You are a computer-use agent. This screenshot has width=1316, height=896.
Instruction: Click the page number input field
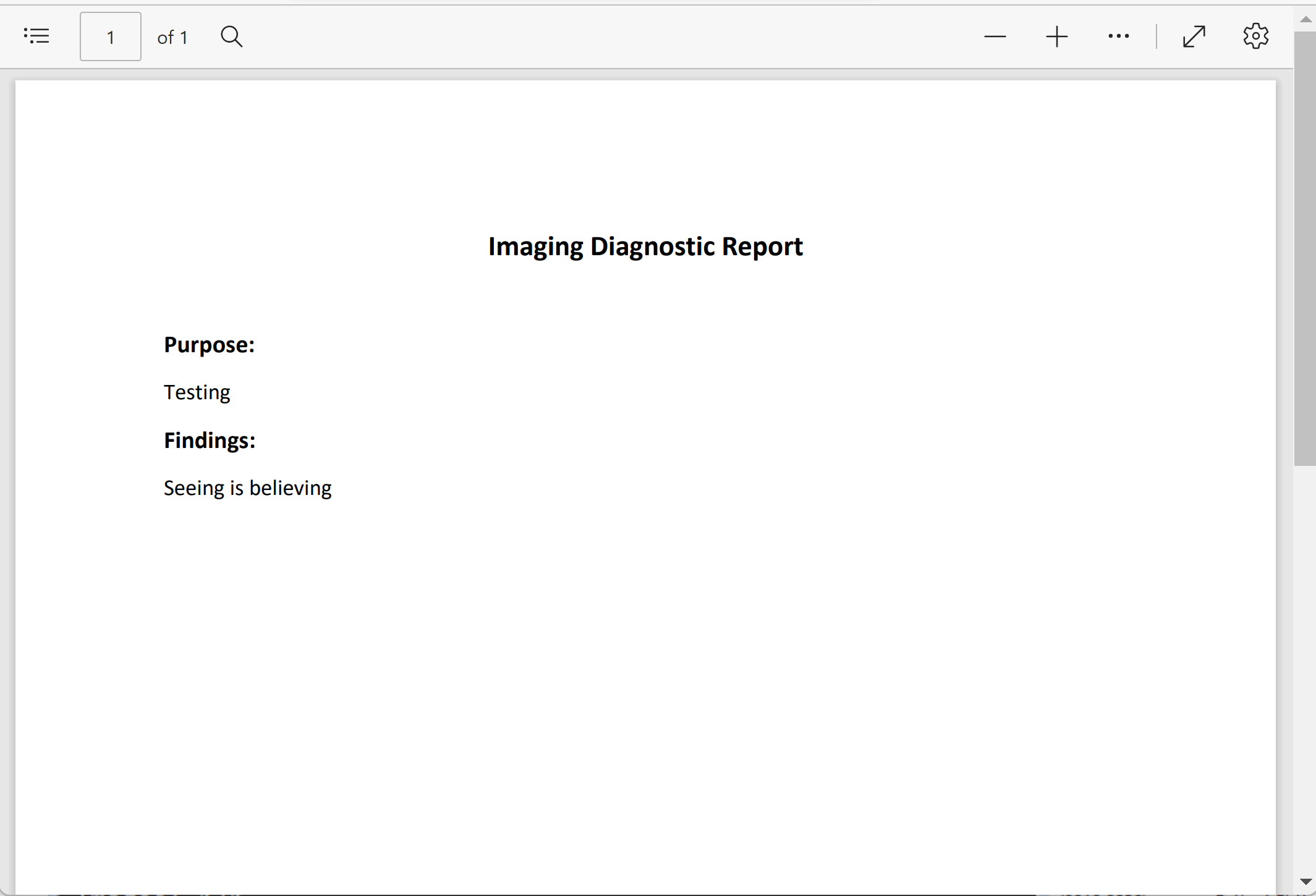[111, 36]
